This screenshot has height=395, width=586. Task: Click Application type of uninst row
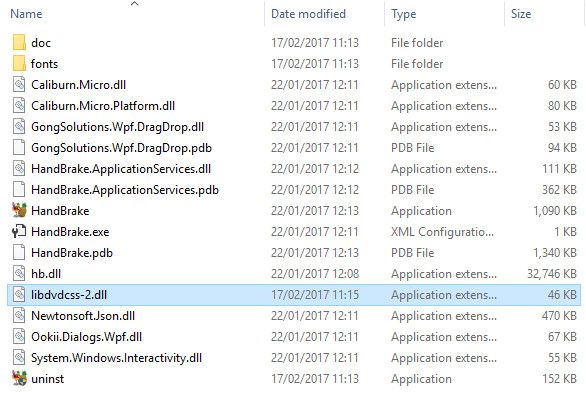pyautogui.click(x=422, y=379)
